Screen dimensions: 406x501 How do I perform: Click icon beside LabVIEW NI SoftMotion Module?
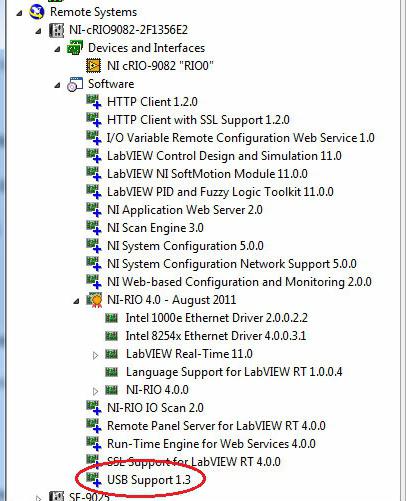(x=94, y=174)
